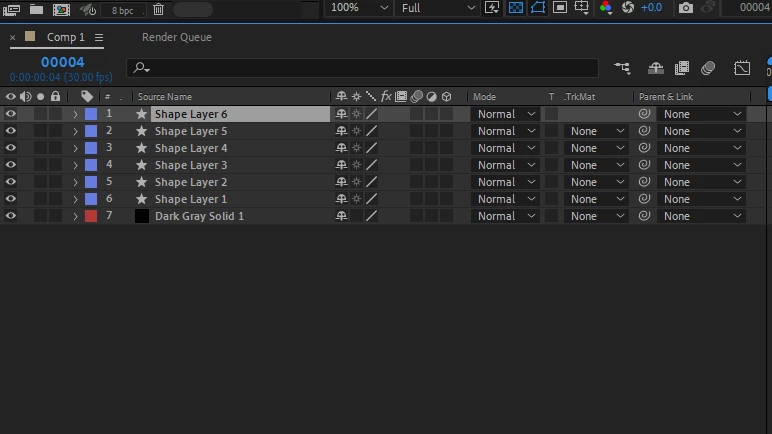Click parent pick whip for Shape Layer 2
This screenshot has width=772, height=434.
click(x=644, y=181)
